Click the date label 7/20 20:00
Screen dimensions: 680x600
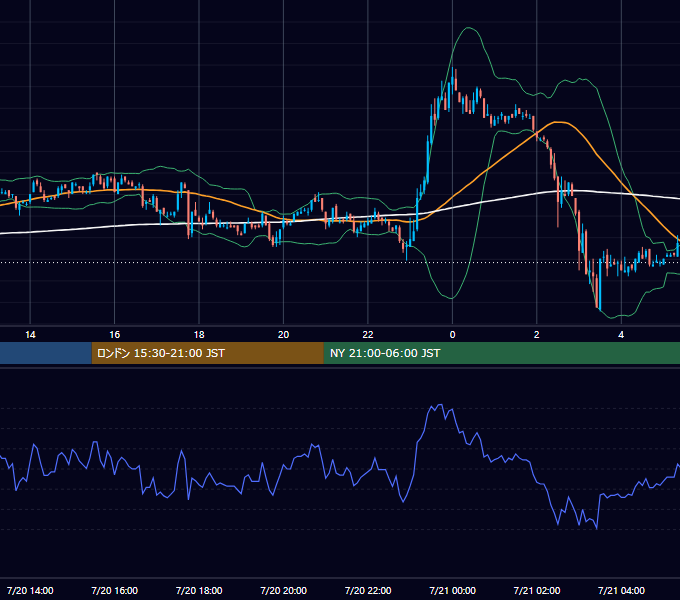tap(283, 590)
